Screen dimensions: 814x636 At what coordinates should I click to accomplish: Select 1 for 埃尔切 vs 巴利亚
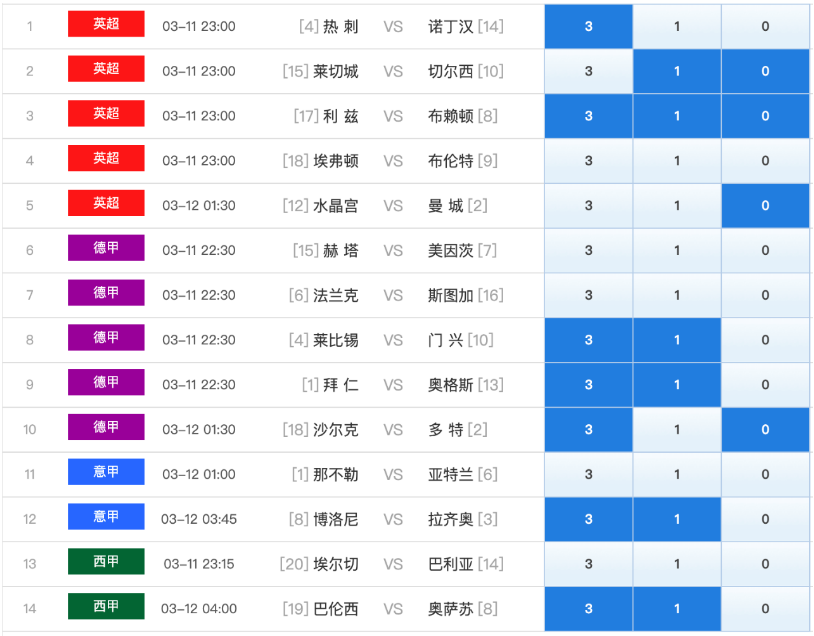(x=677, y=564)
